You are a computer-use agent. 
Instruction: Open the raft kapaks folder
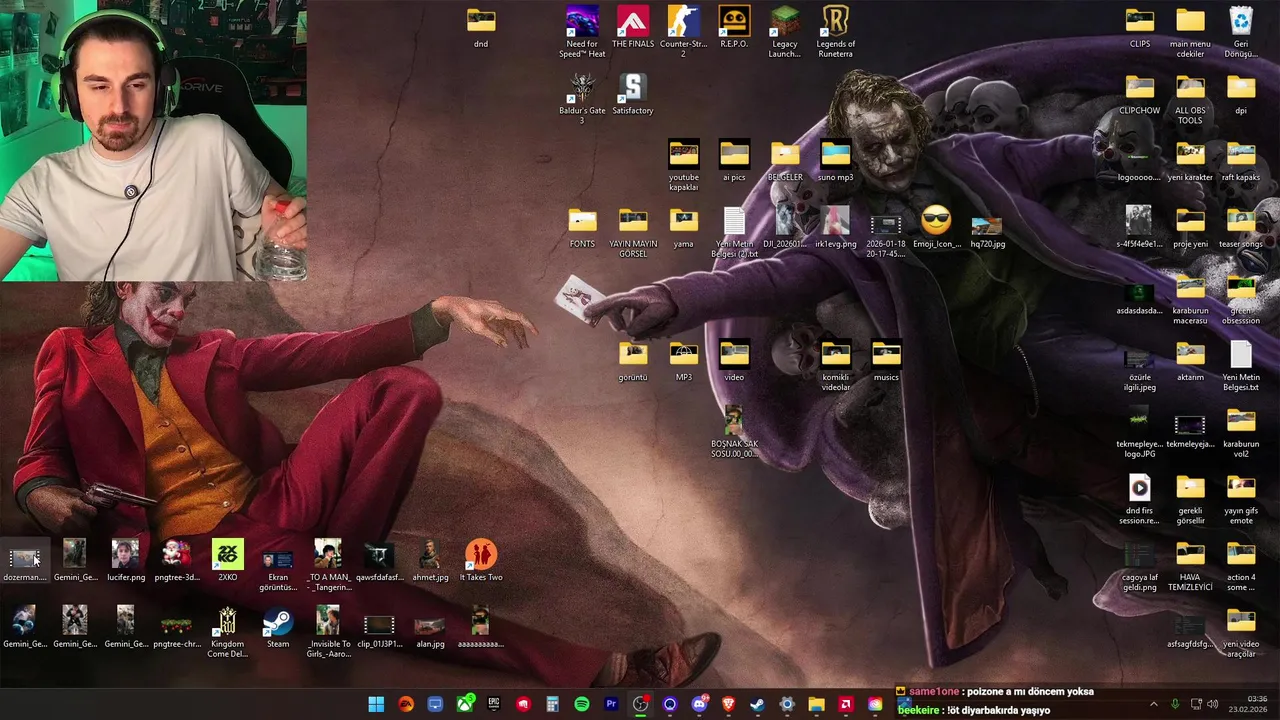[1241, 161]
